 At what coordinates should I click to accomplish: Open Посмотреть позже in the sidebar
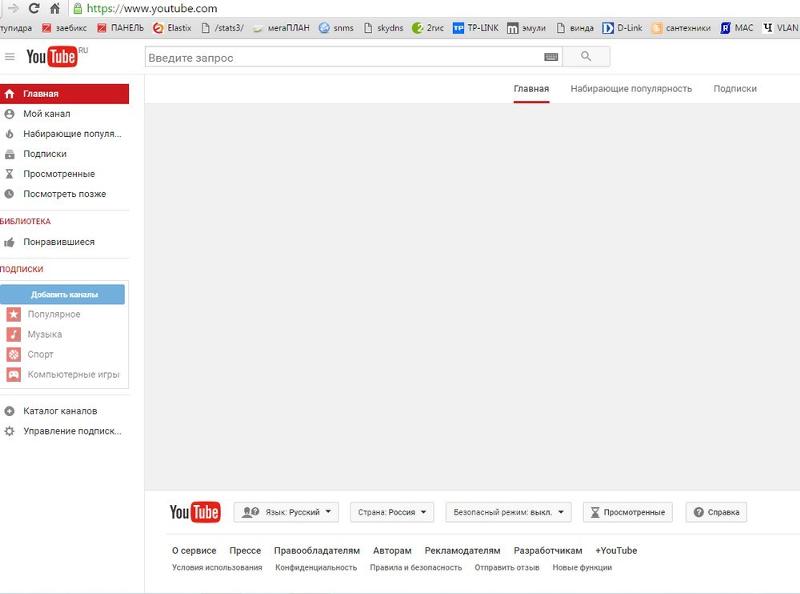tap(64, 194)
